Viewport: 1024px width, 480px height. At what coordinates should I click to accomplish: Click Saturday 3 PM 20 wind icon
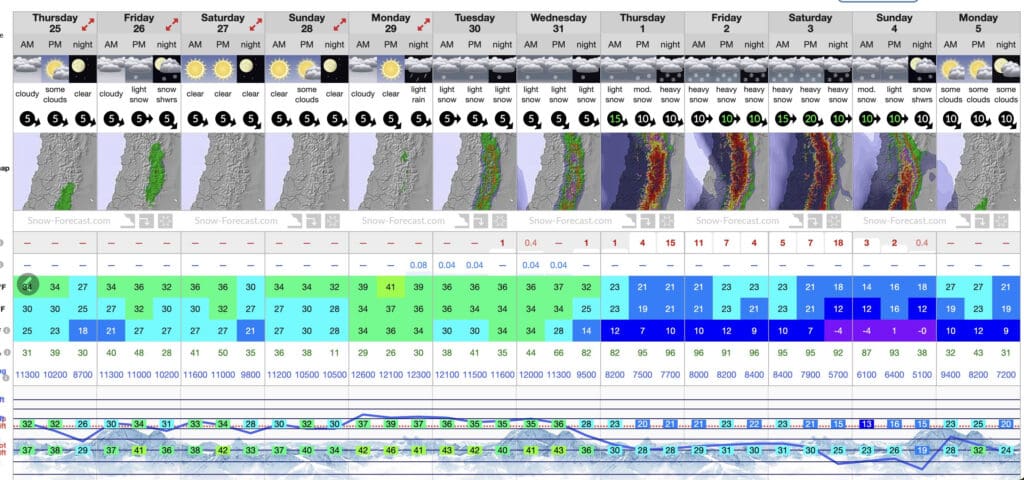coord(811,118)
